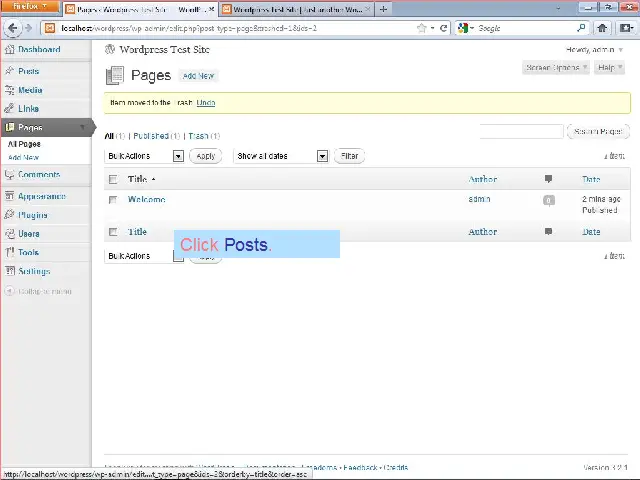The height and width of the screenshot is (480, 640).
Task: Click the Settings icon in sidebar
Action: tap(9, 271)
